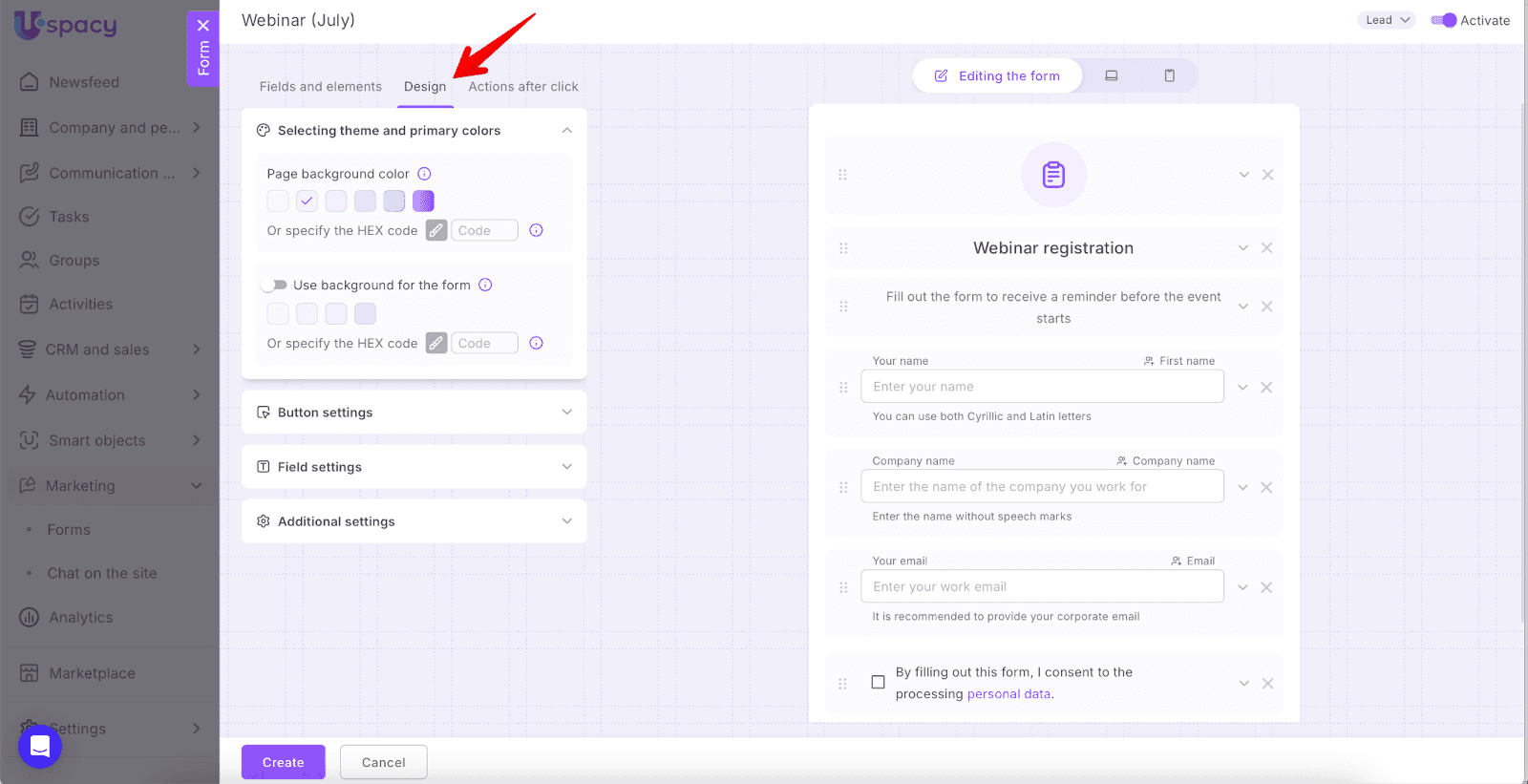This screenshot has height=784, width=1528.
Task: Switch to Fields and elements tab
Action: 320,87
